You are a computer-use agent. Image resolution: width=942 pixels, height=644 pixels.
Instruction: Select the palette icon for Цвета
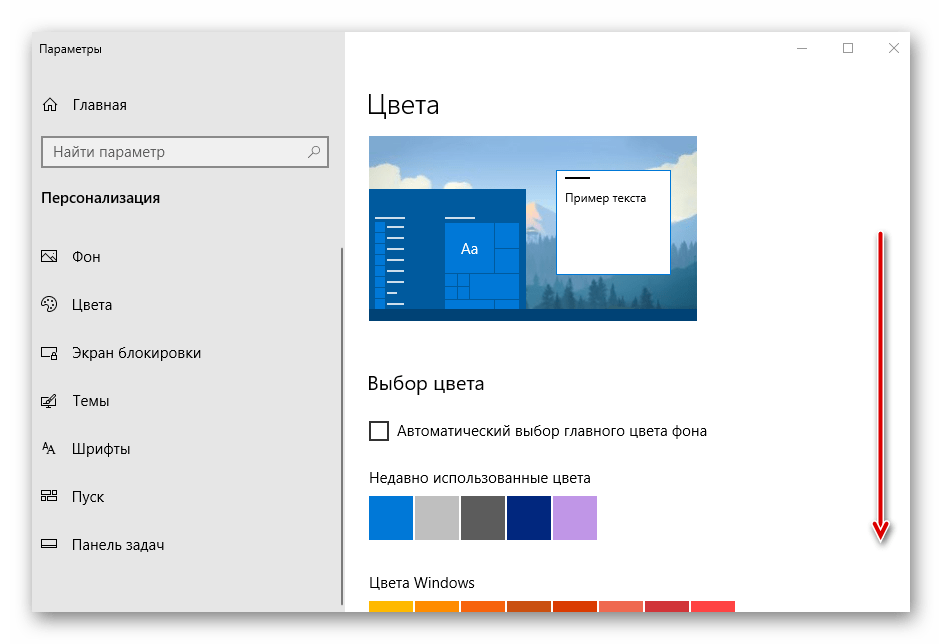49,305
